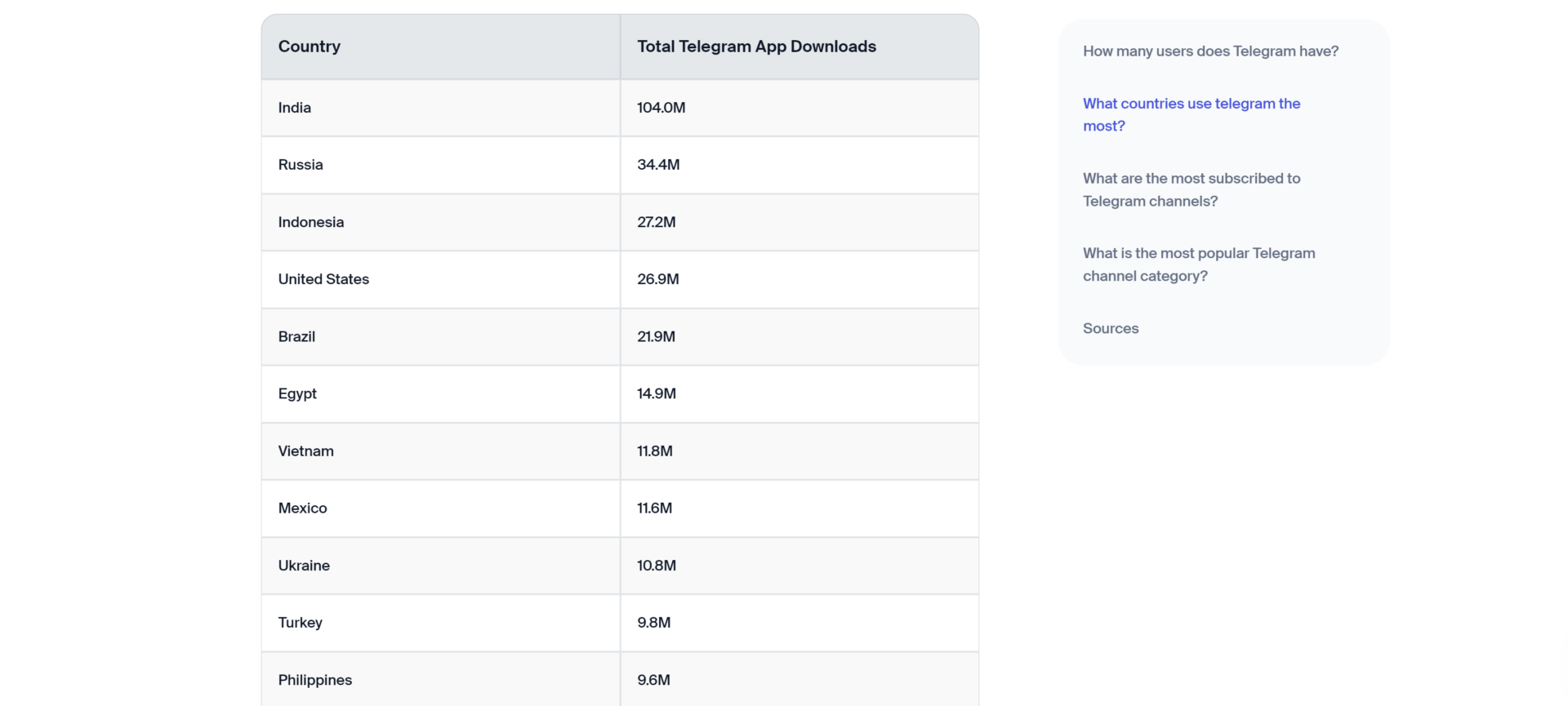Click the Egypt row label
Image resolution: width=1568 pixels, height=706 pixels.
click(x=297, y=393)
